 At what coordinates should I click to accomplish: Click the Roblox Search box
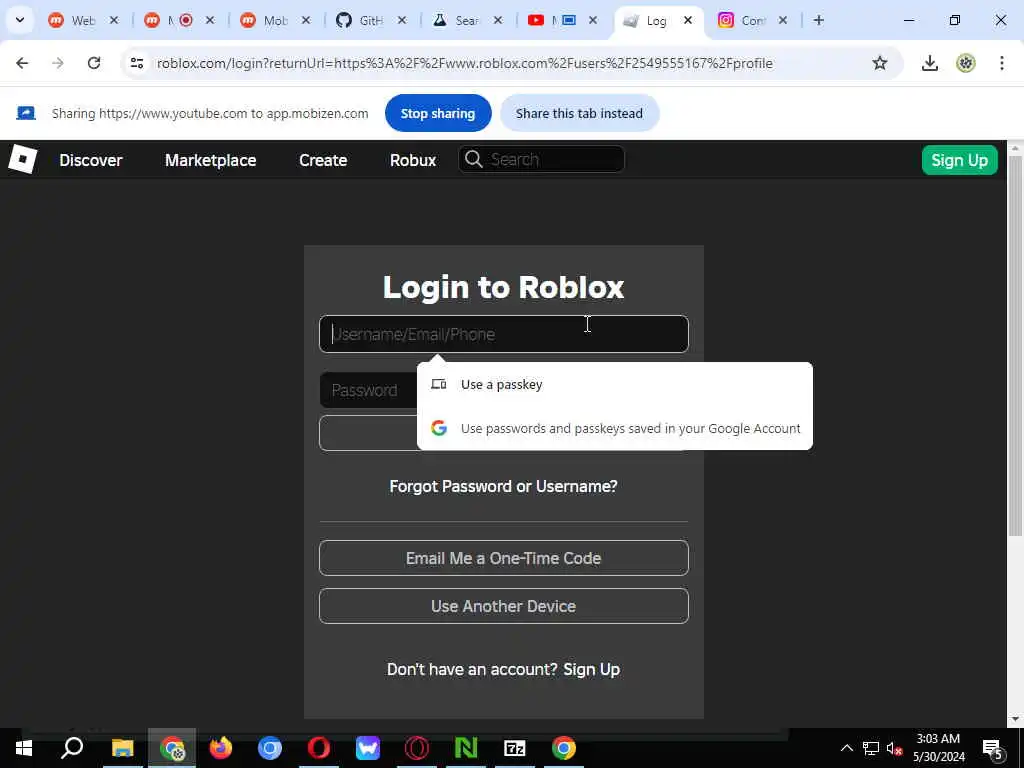coord(541,159)
